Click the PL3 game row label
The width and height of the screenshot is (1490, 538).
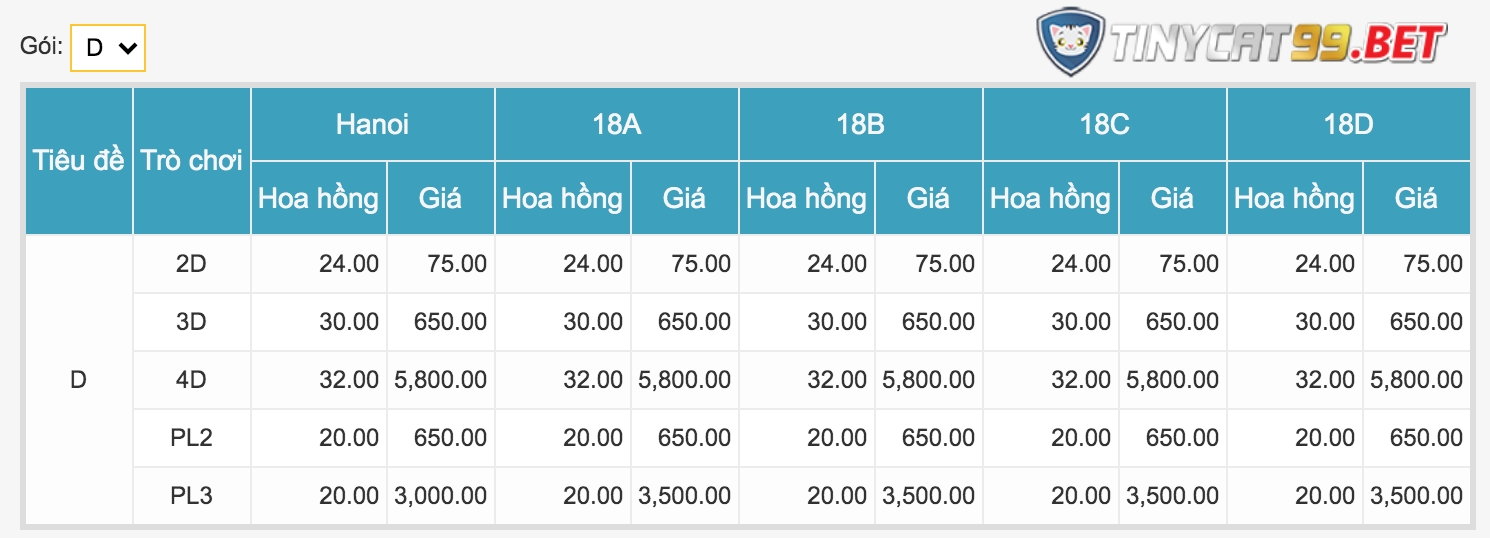[x=191, y=496]
